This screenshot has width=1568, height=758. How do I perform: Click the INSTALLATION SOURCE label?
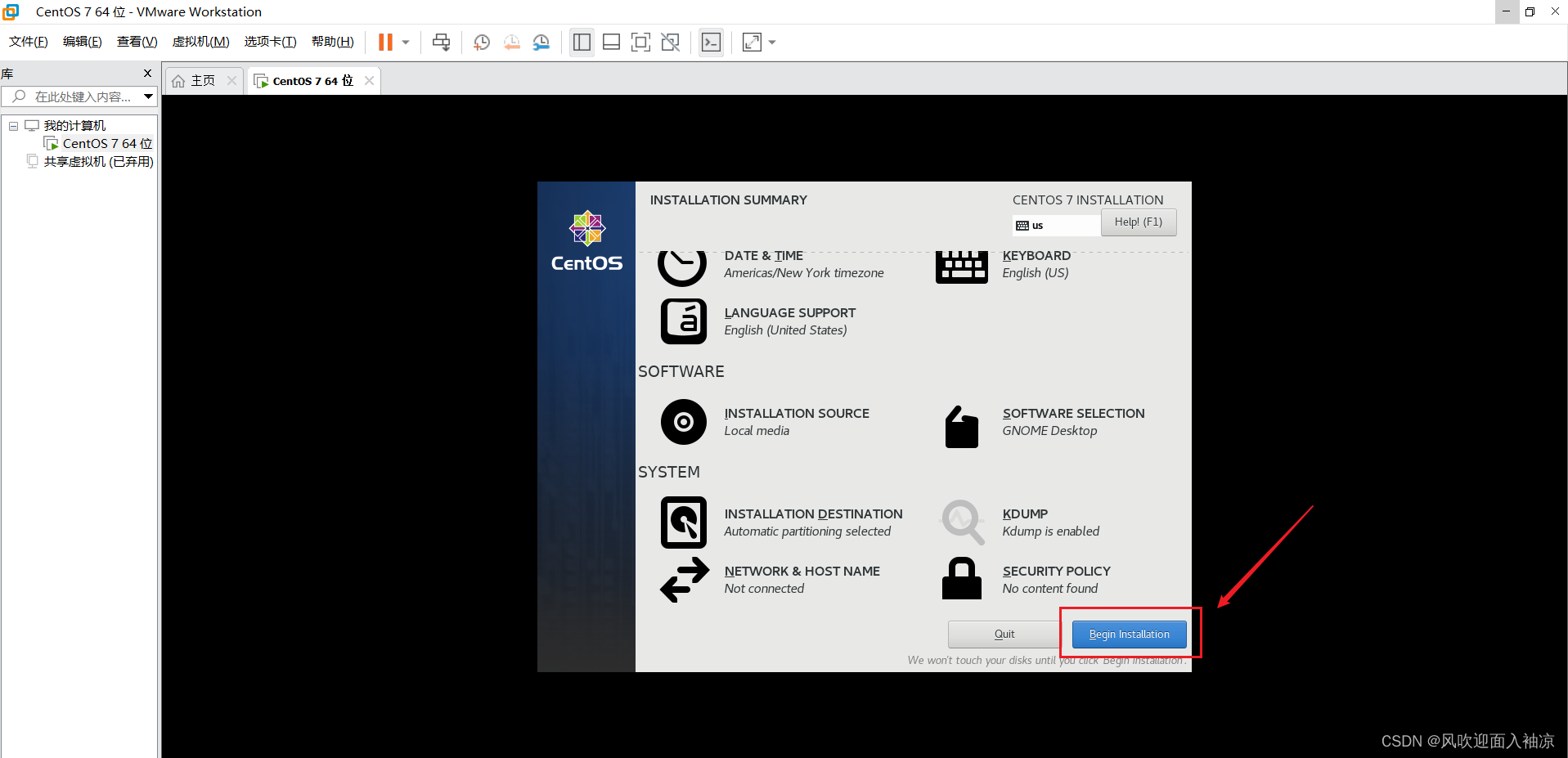[797, 414]
